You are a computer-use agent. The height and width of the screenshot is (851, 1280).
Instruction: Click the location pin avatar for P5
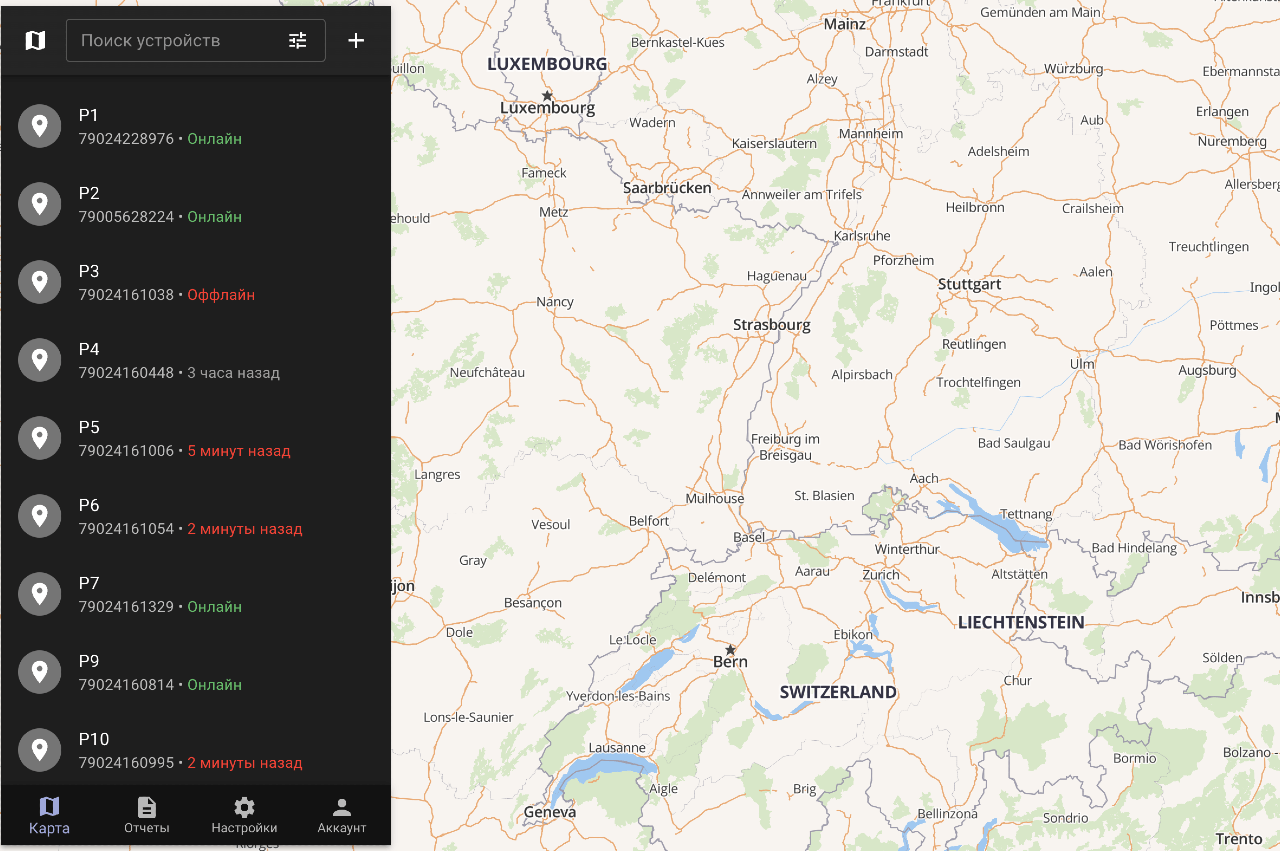click(x=40, y=438)
